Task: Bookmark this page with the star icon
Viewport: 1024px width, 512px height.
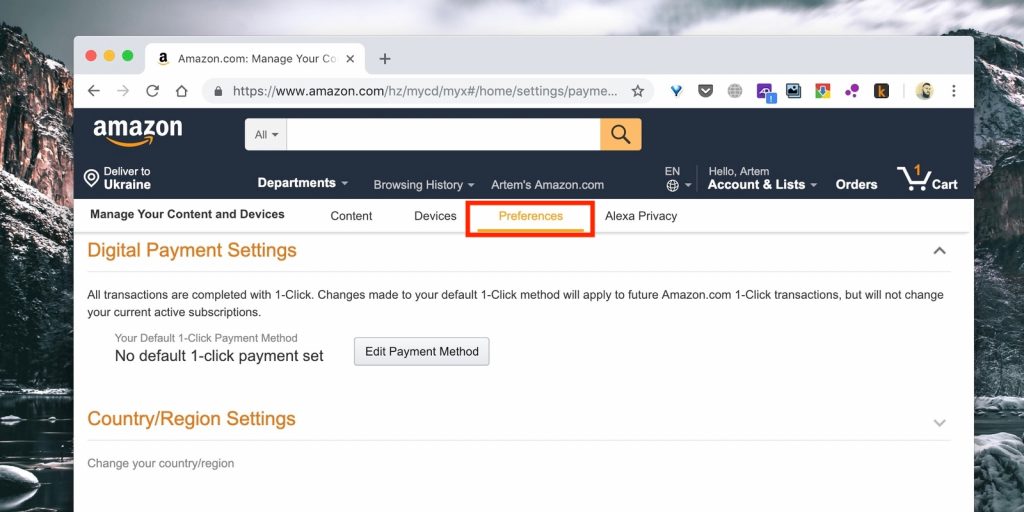Action: pyautogui.click(x=637, y=91)
